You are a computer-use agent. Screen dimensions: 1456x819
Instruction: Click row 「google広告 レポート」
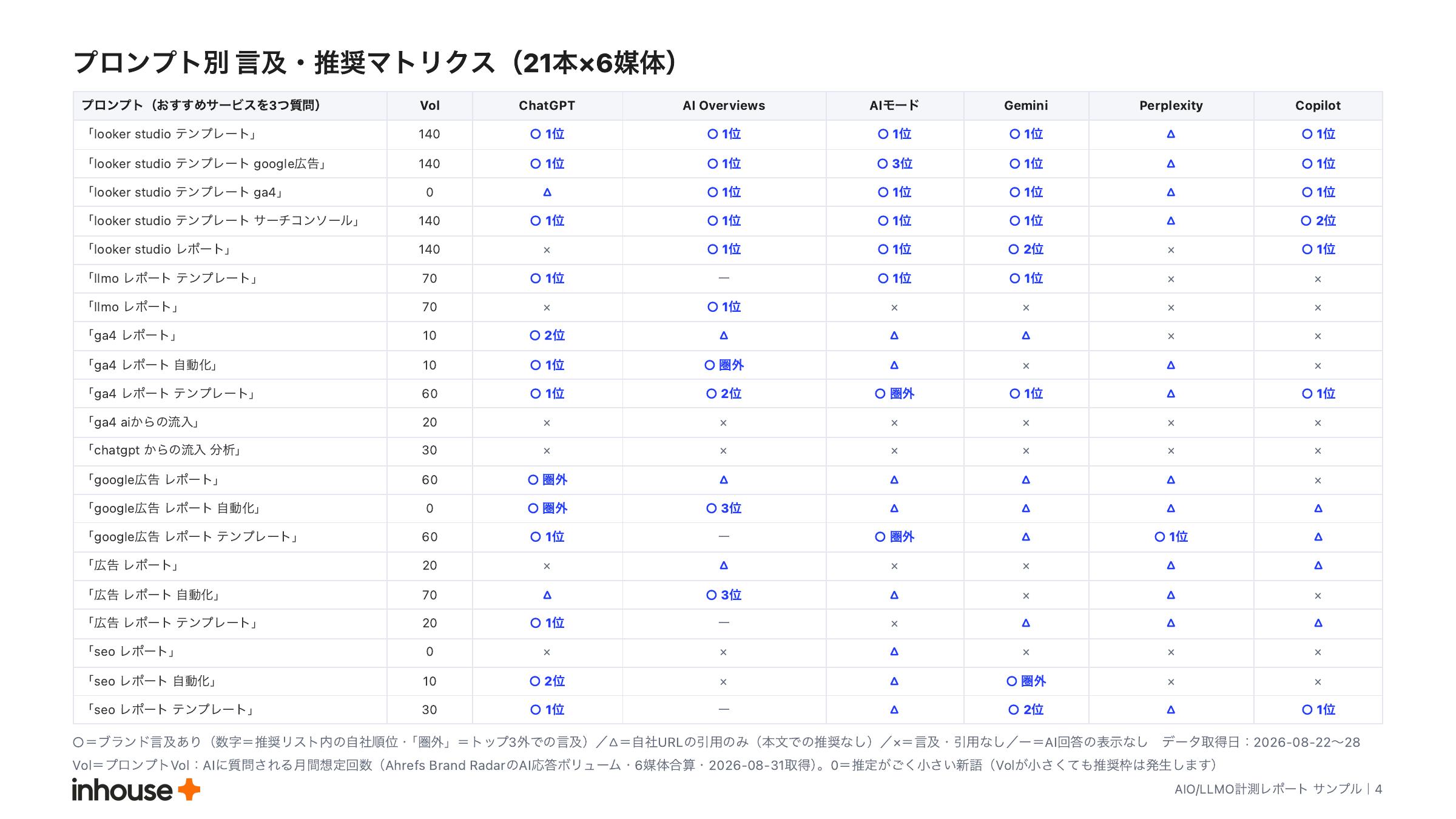[728, 480]
